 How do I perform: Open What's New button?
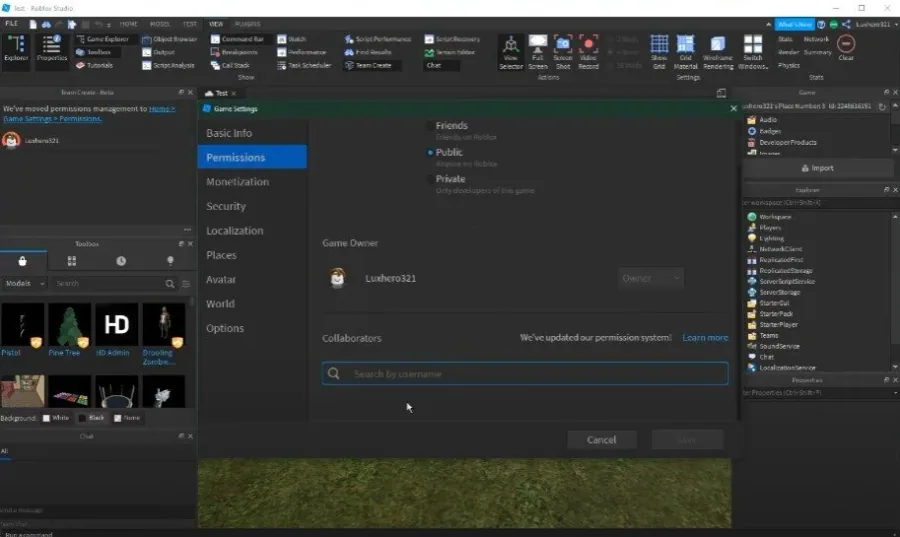point(794,24)
